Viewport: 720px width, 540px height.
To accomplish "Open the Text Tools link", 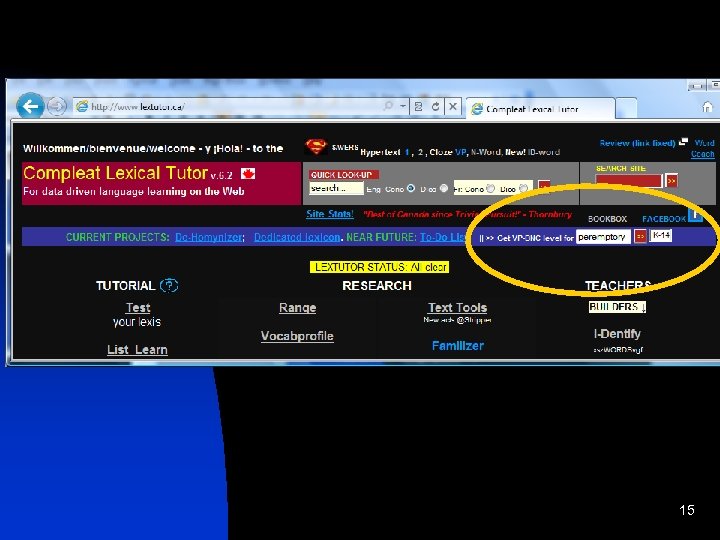I will click(457, 308).
